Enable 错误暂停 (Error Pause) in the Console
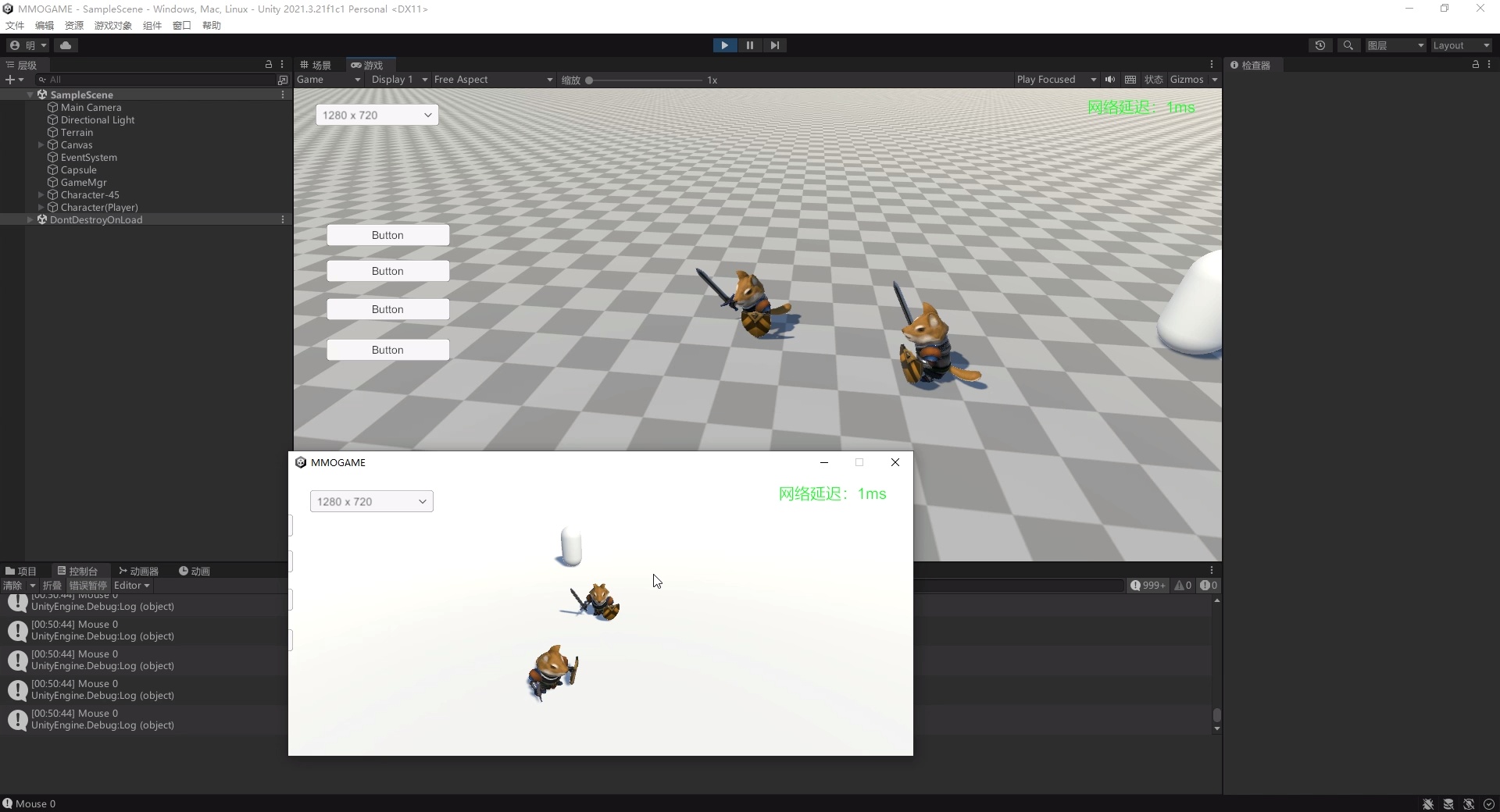1500x812 pixels. 87,586
